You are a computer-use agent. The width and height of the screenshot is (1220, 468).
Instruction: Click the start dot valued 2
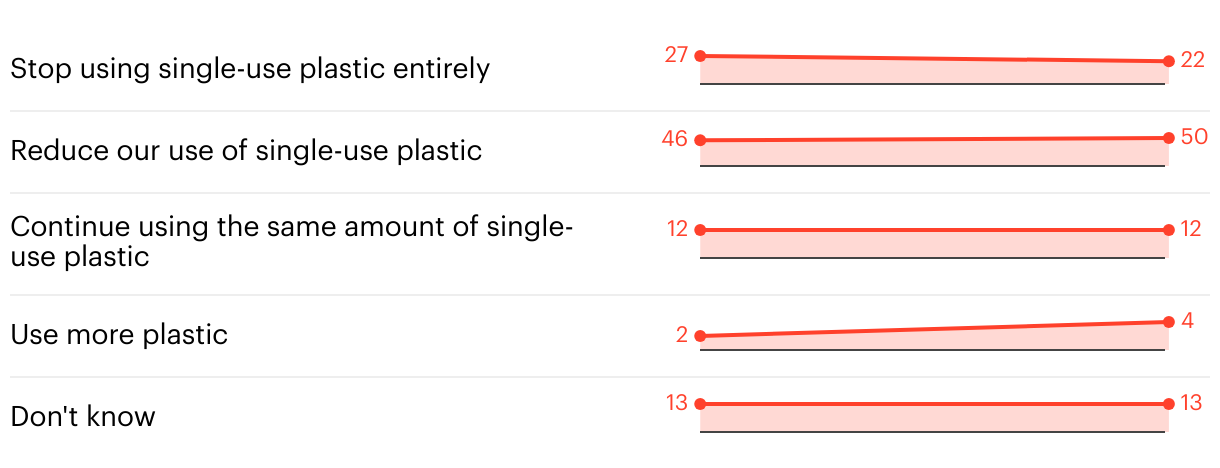(700, 336)
